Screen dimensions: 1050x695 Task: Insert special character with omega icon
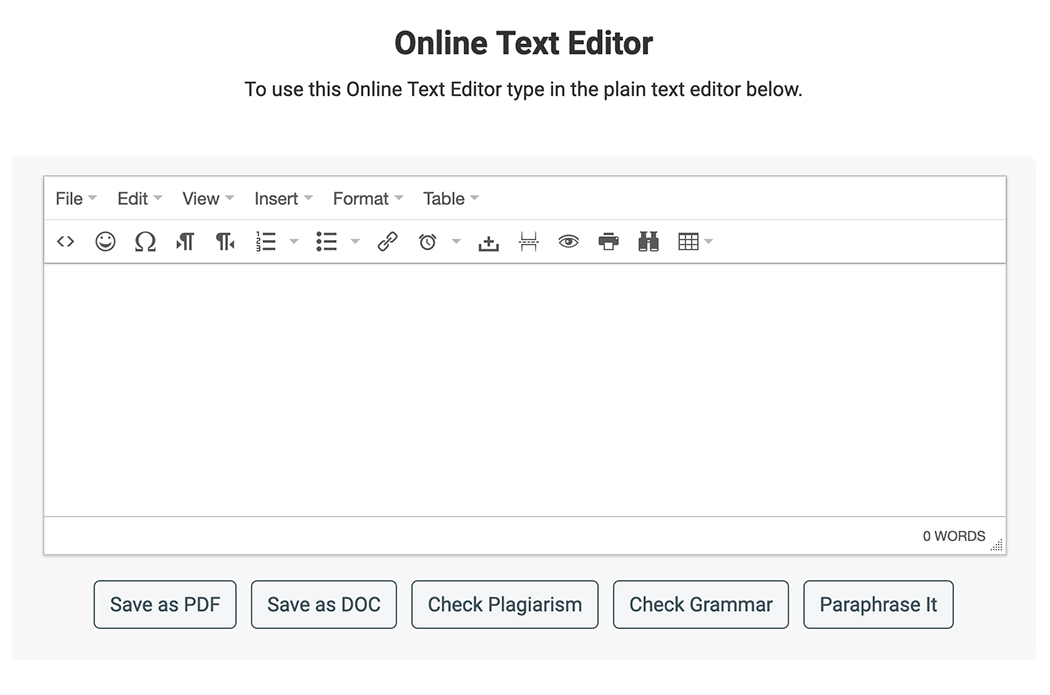coord(145,242)
